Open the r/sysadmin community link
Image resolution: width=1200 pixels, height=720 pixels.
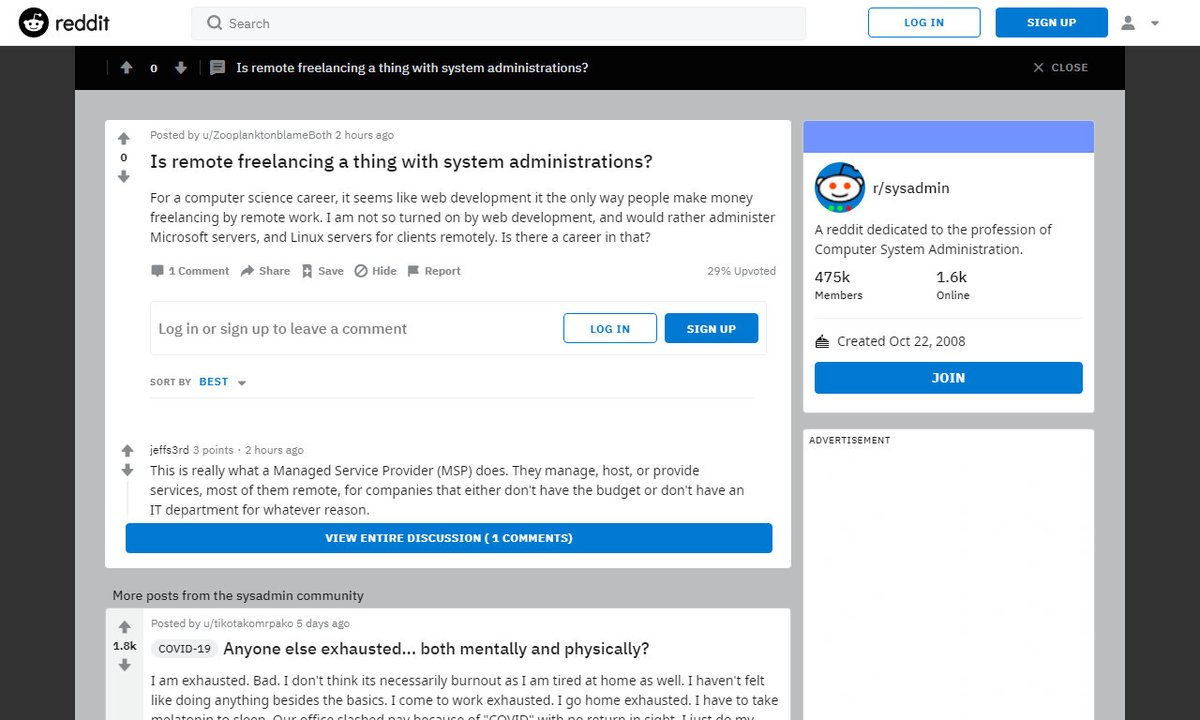click(911, 188)
